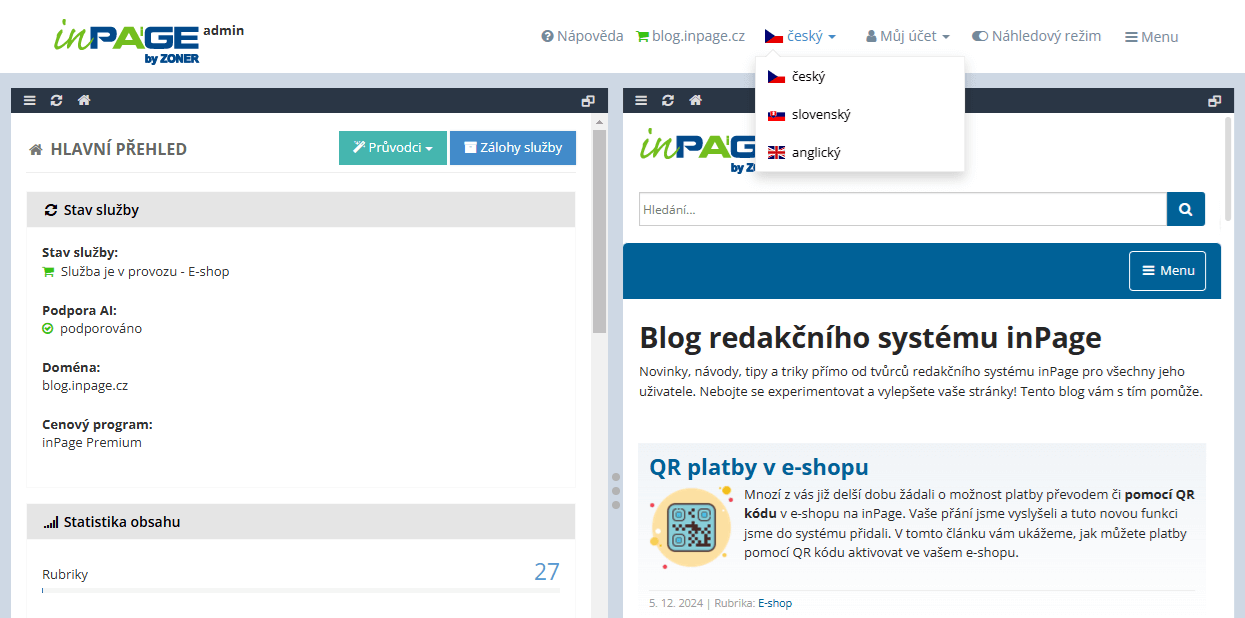
Task: Pop out the right panel window icon
Action: 1214,101
